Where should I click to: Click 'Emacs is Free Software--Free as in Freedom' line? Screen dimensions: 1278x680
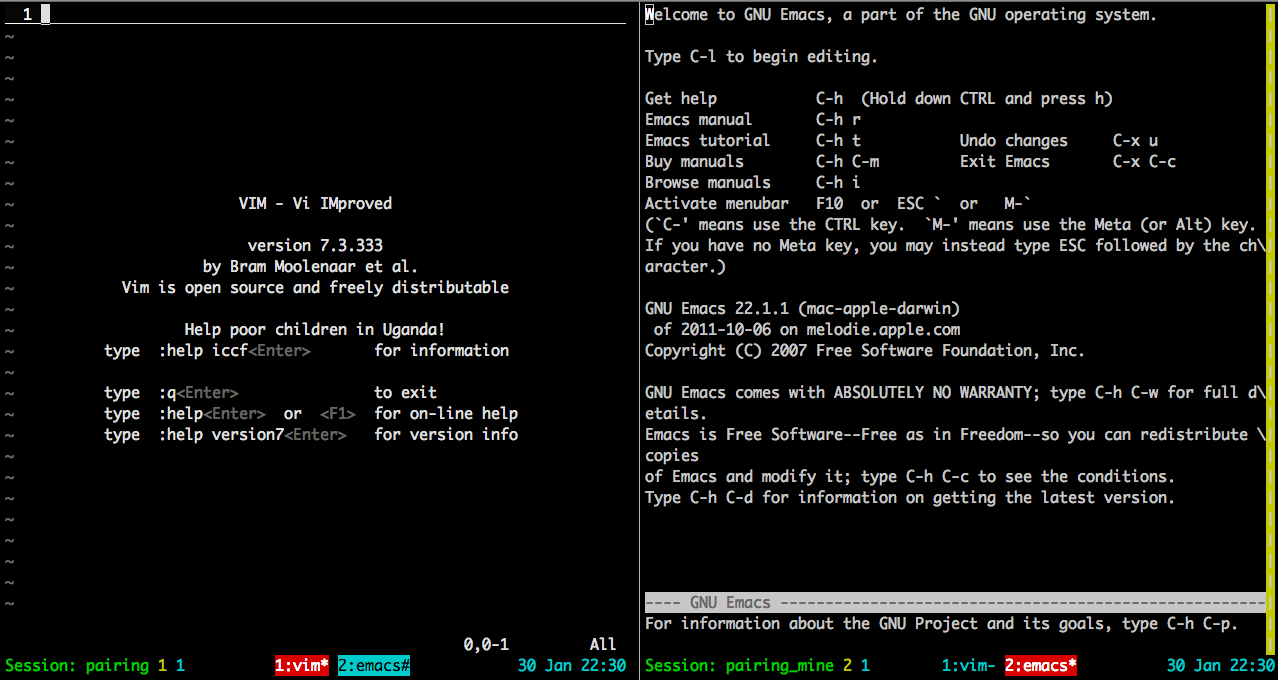click(x=955, y=434)
